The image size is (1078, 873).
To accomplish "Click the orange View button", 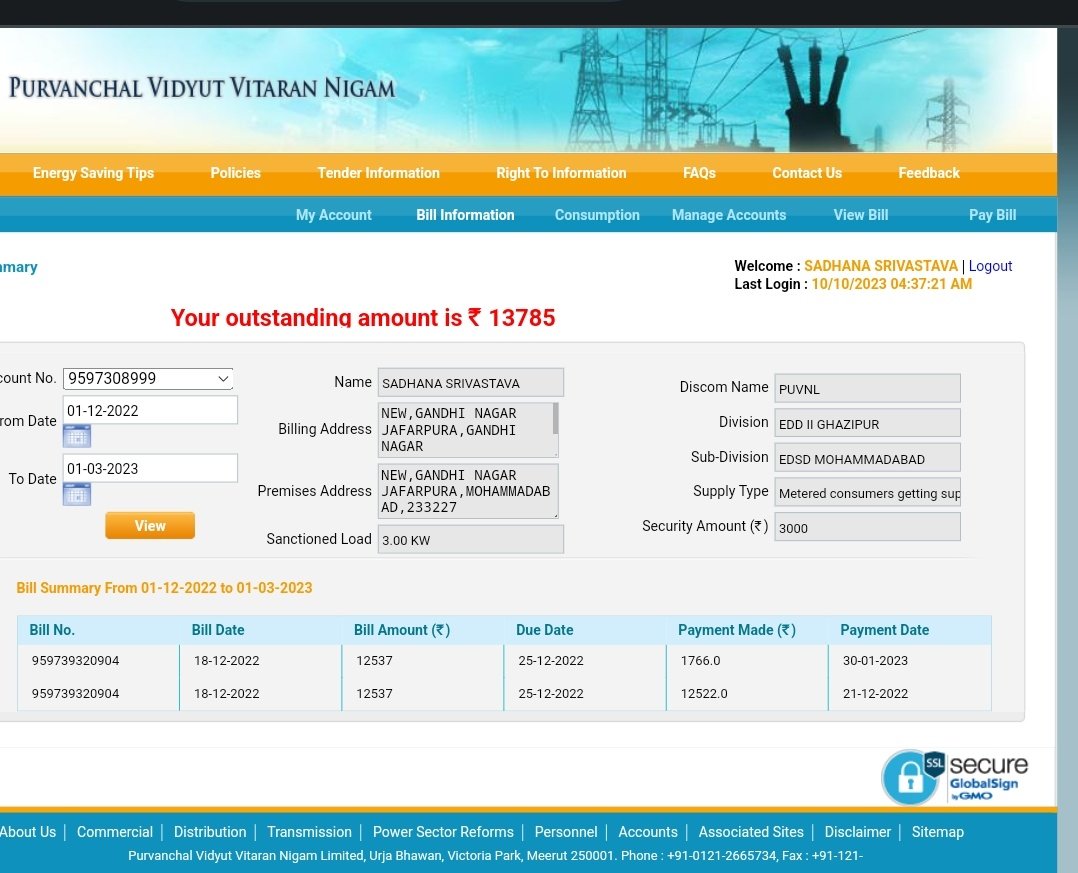I will click(x=150, y=526).
